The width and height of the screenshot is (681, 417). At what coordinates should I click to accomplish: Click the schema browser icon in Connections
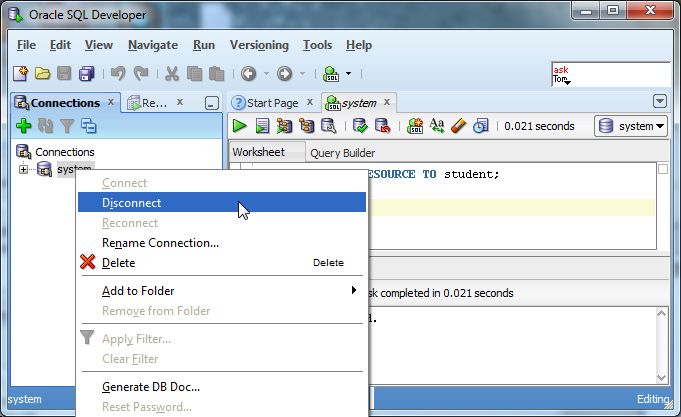[89, 126]
